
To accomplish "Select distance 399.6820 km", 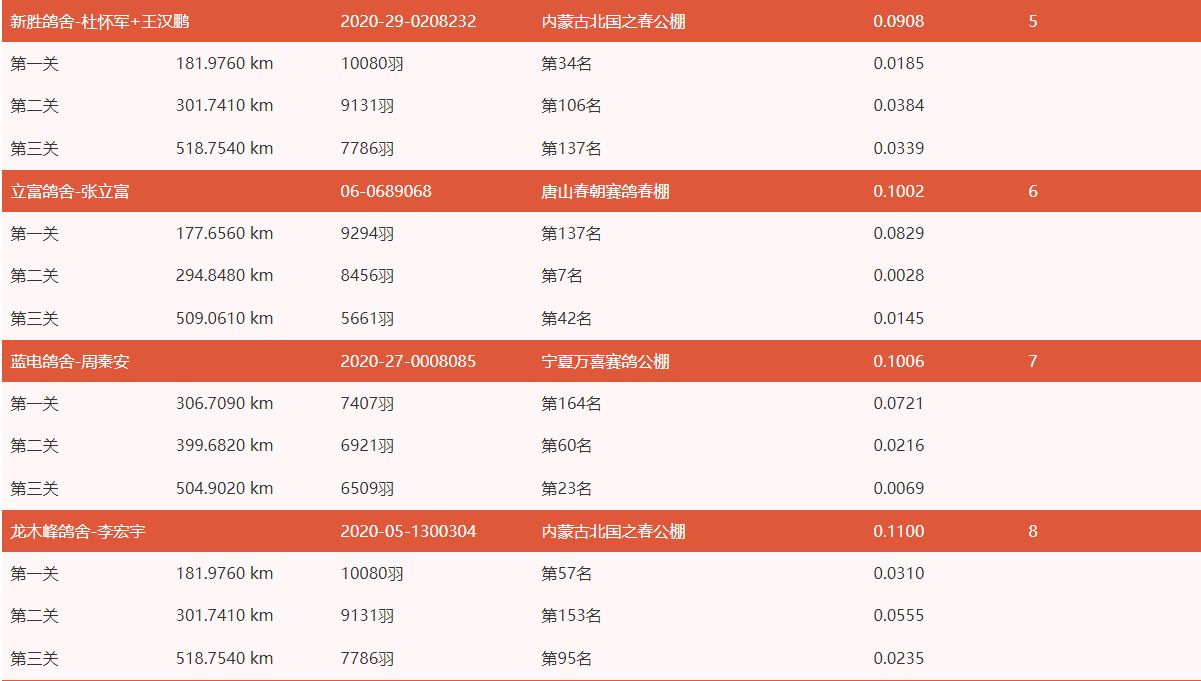I will (225, 446).
